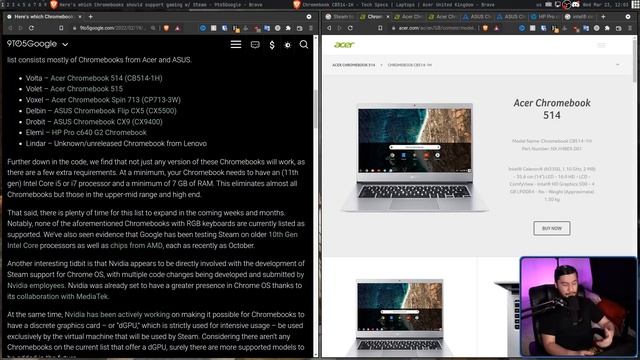Switch to the Steam tab
The image size is (640, 360).
click(340, 17)
